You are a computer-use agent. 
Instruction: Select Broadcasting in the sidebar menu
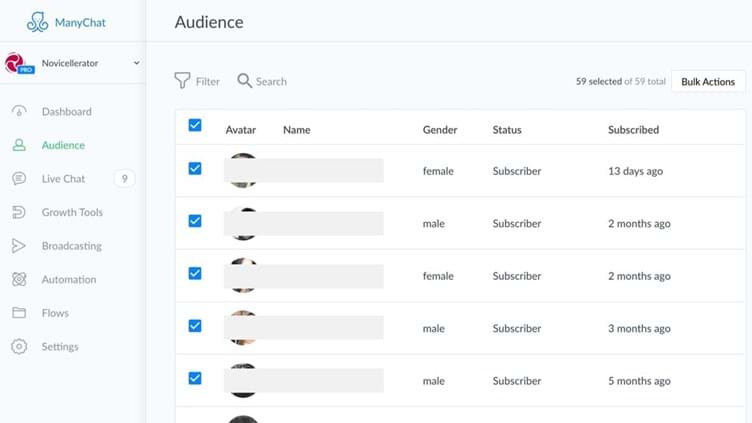(x=71, y=246)
